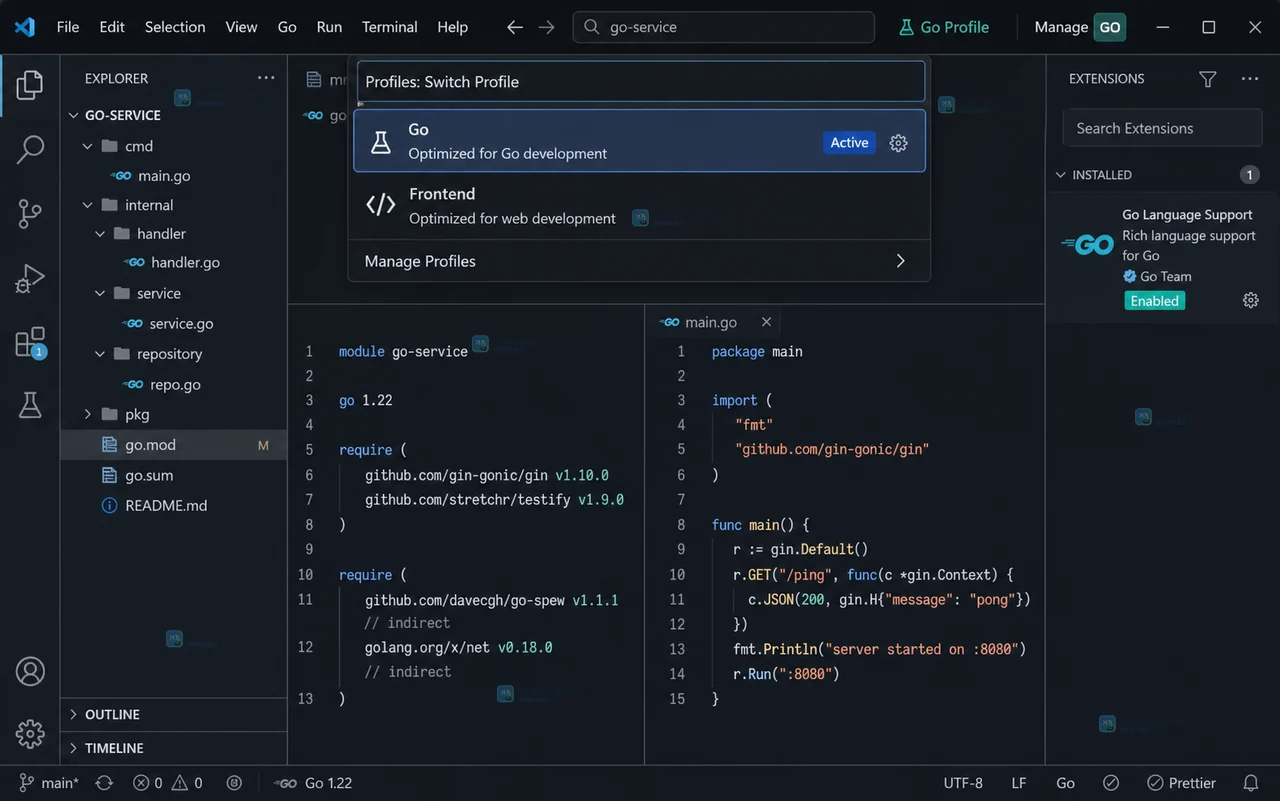Screen dimensions: 1280x801
Task: Open the Run and Debug view
Action: [x=30, y=278]
